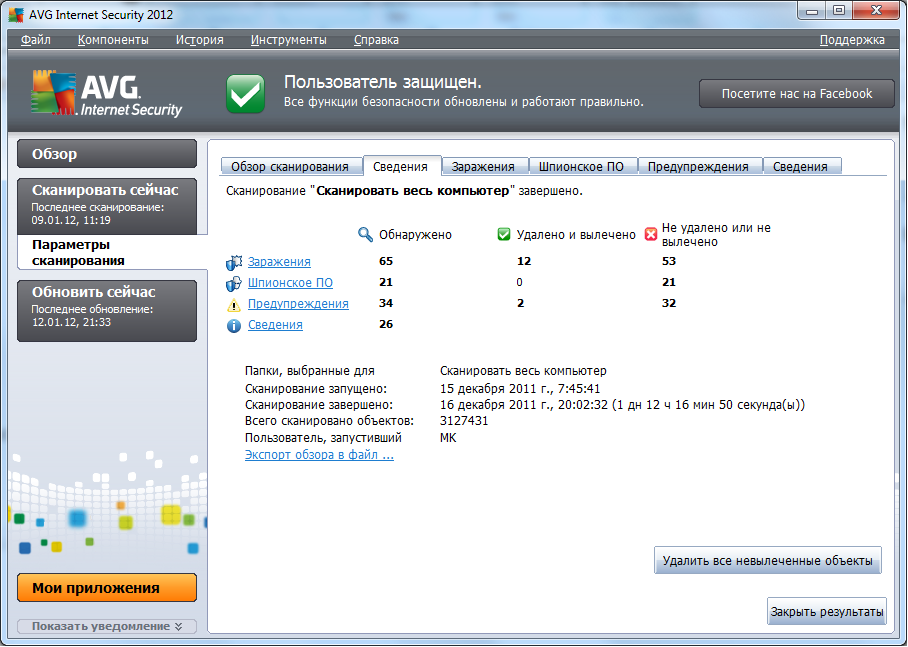The height and width of the screenshot is (647, 908).
Task: Click the Пользователь защищен heading
Action: (x=383, y=82)
